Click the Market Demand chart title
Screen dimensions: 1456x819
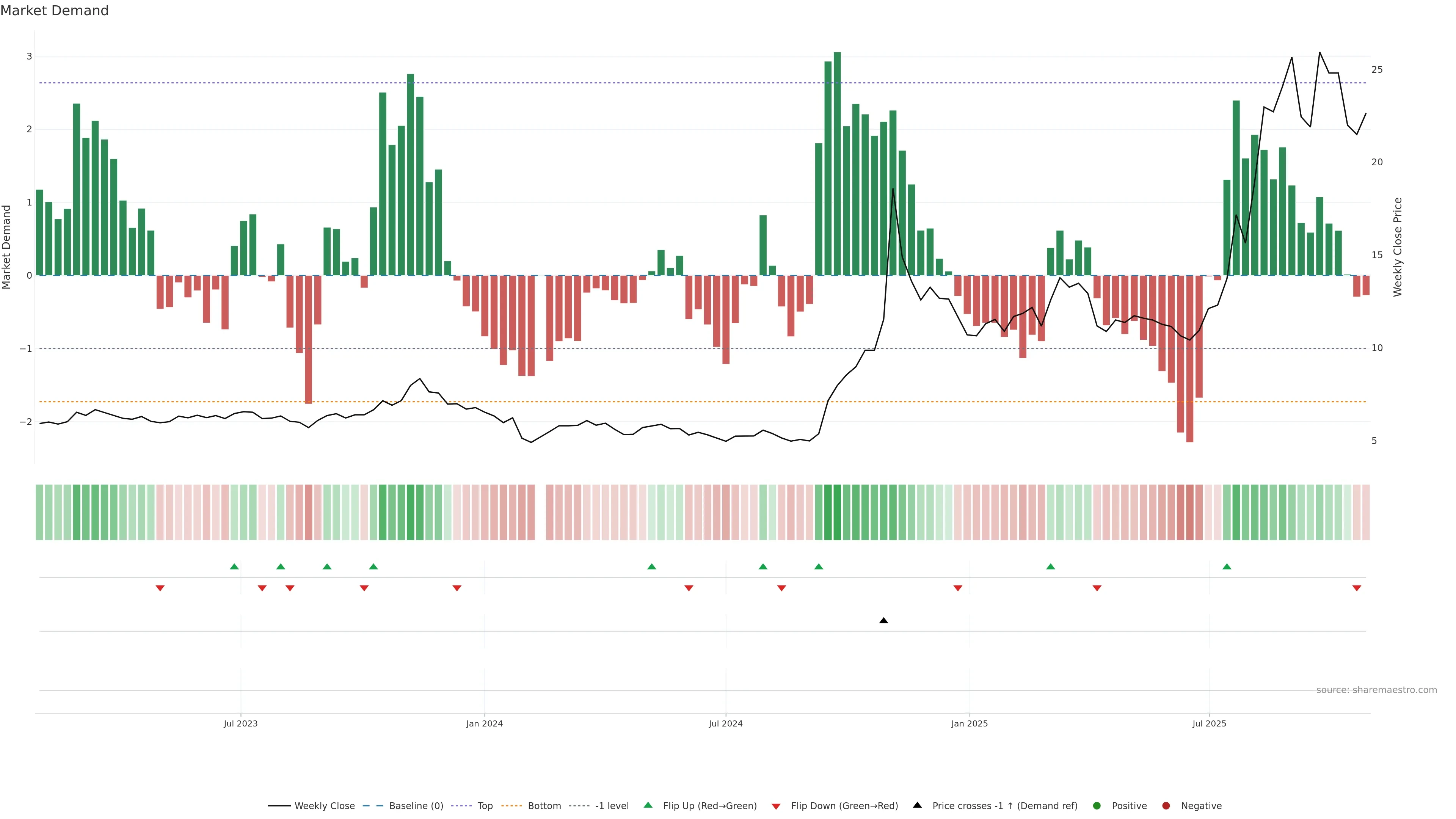[54, 11]
